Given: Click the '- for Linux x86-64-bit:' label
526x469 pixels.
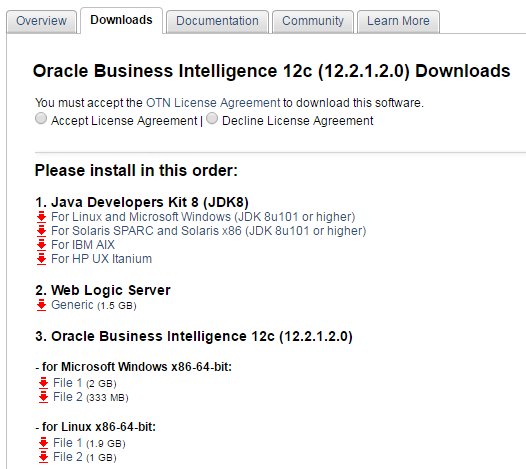Looking at the screenshot, I should [96, 427].
